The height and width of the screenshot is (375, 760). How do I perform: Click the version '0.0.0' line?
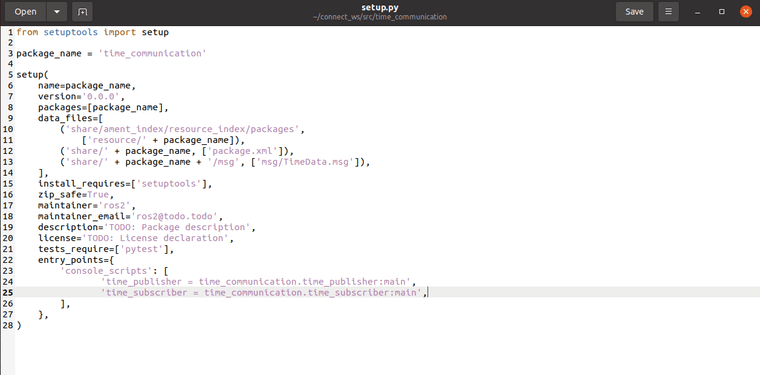coord(81,96)
